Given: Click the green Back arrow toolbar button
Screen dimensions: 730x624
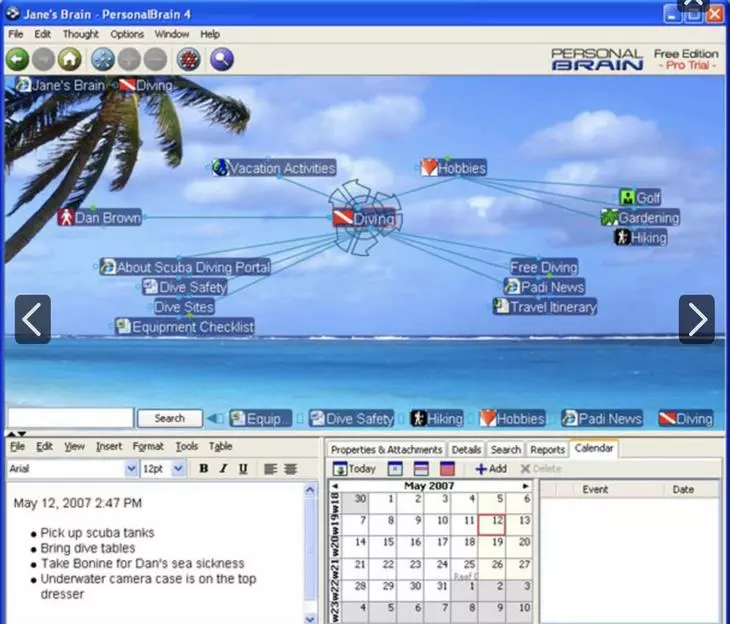Looking at the screenshot, I should (17, 60).
